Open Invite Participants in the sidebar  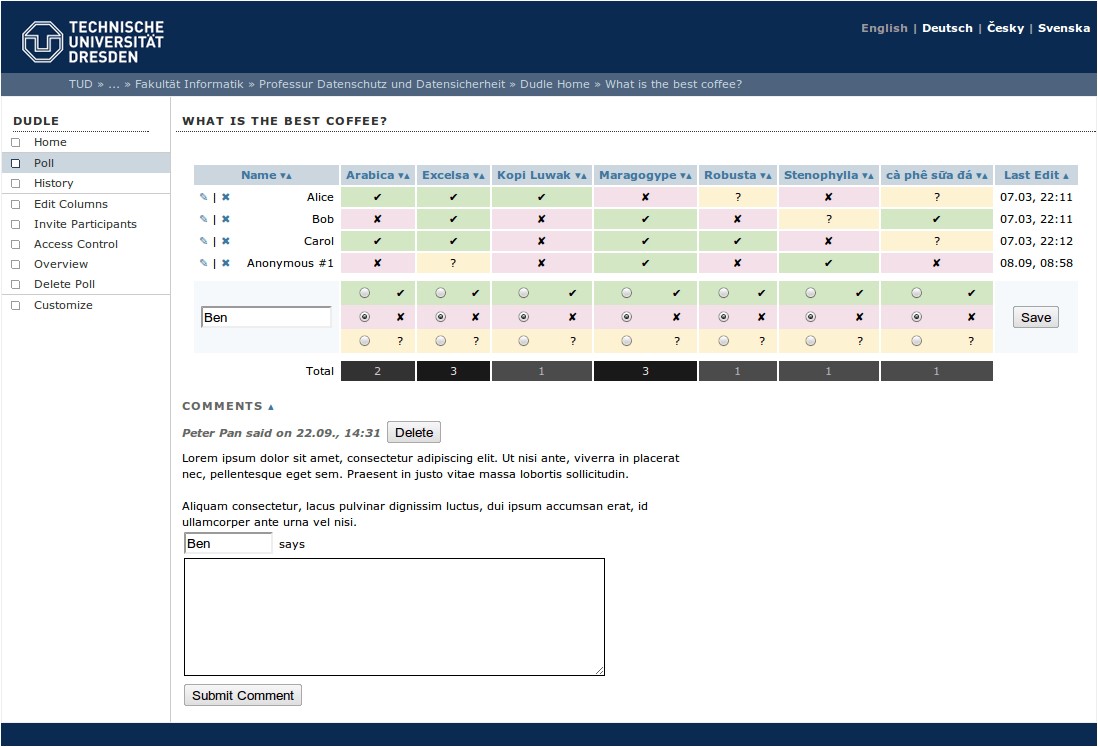[x=85, y=224]
